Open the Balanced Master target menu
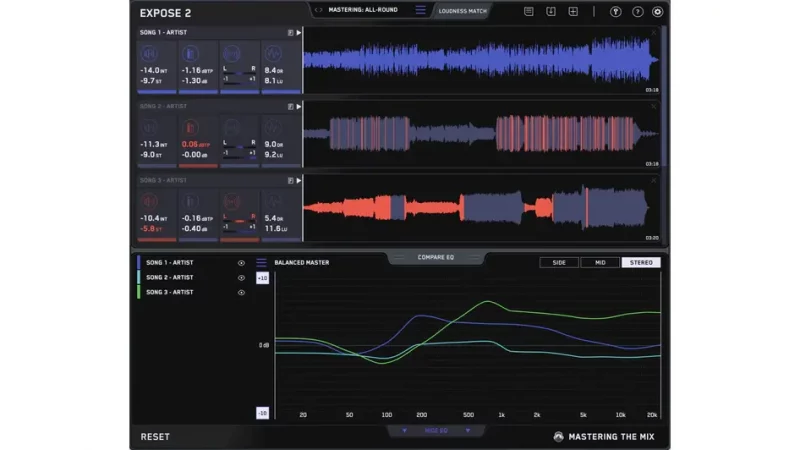800x450 pixels. coord(261,263)
